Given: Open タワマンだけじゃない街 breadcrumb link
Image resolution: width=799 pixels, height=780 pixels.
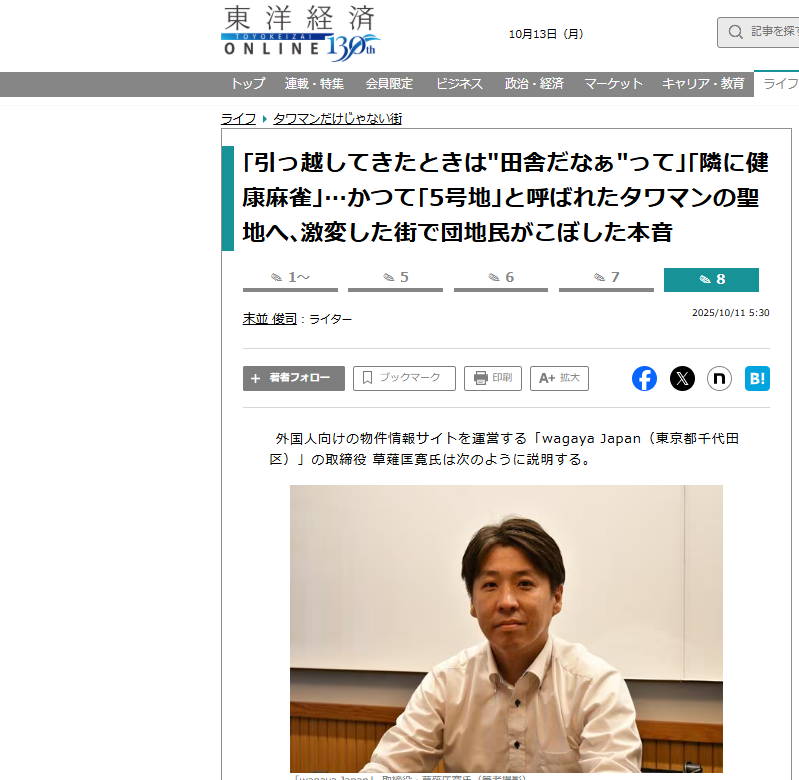Looking at the screenshot, I should (337, 119).
